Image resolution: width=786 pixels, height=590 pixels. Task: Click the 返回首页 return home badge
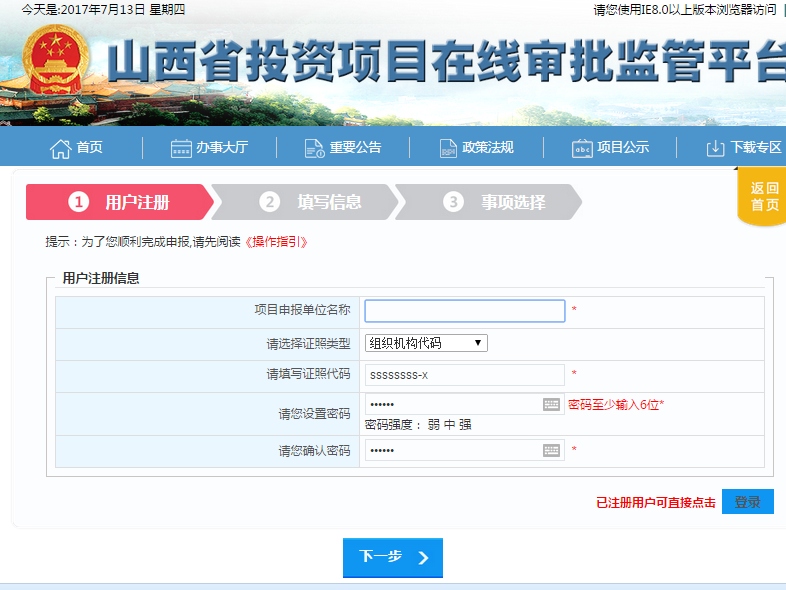pyautogui.click(x=764, y=197)
